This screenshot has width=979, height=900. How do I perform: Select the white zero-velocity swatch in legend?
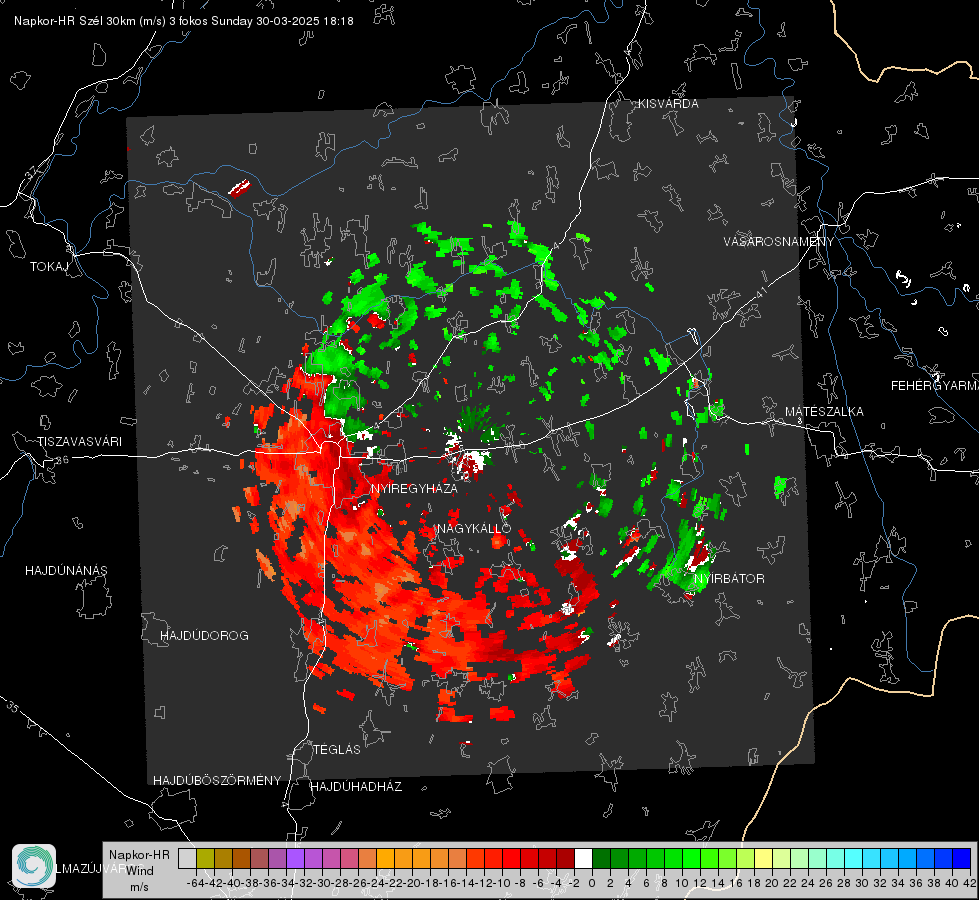coord(583,858)
